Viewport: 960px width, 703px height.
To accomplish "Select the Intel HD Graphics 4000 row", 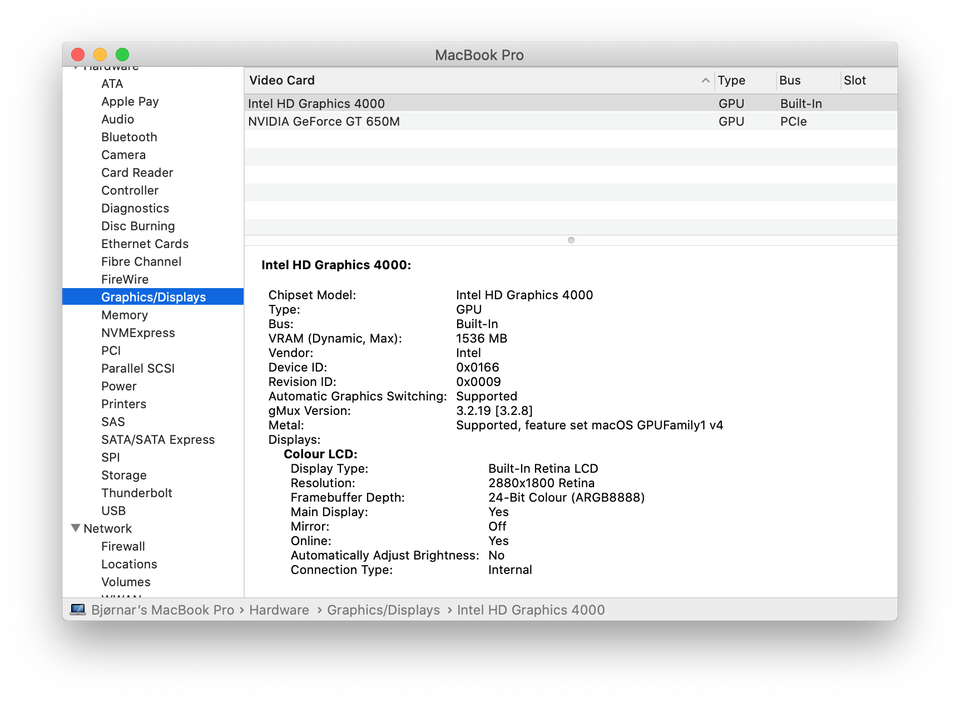I will [571, 103].
